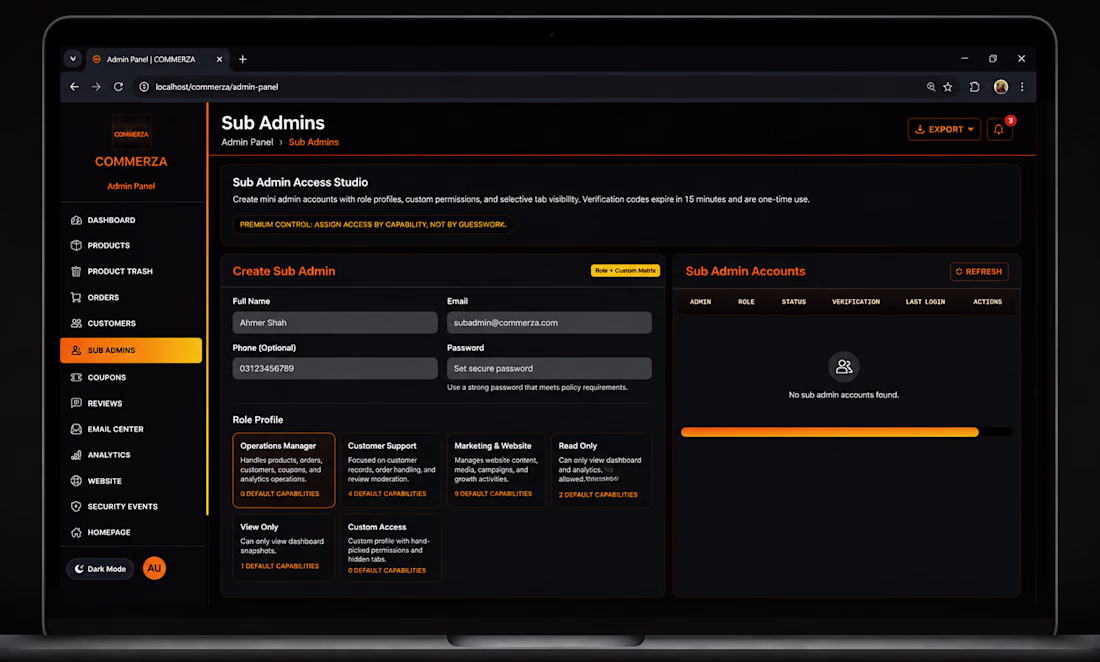Open the Coupons ticket icon
The height and width of the screenshot is (662, 1100).
click(x=76, y=377)
